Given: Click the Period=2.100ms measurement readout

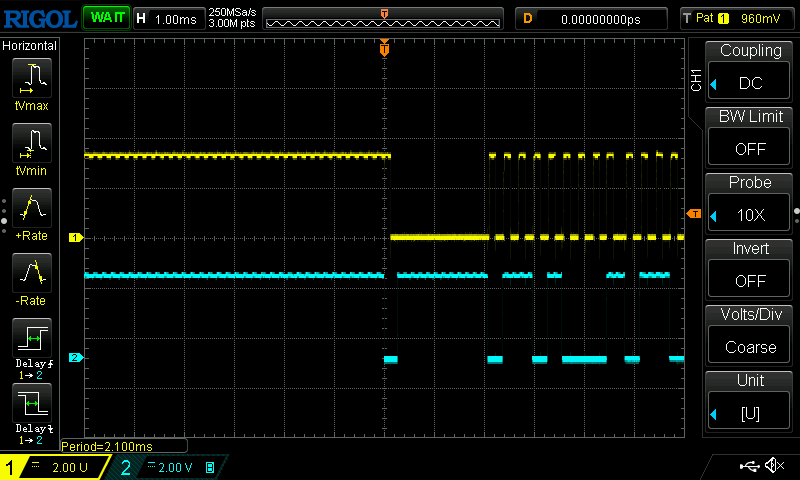Looking at the screenshot, I should point(122,447).
